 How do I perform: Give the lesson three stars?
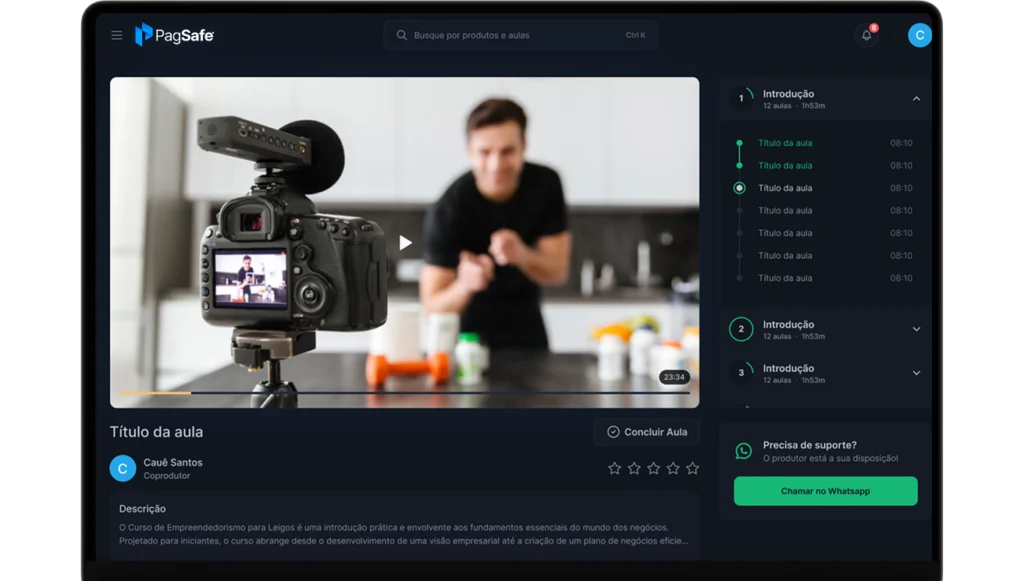(x=653, y=468)
